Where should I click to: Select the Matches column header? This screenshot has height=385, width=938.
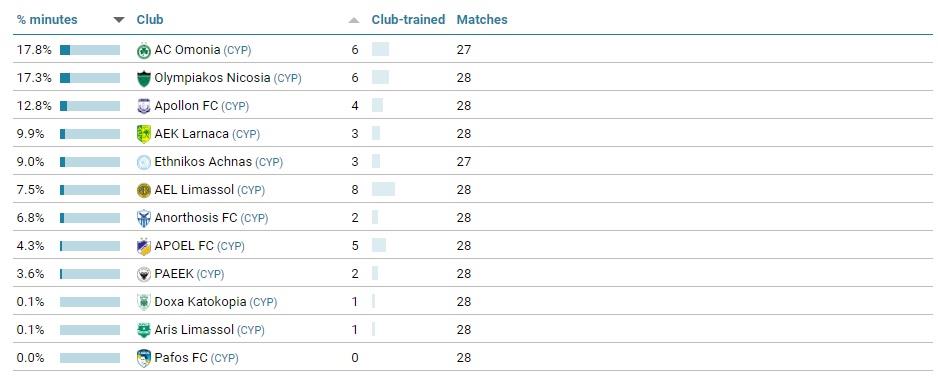click(482, 19)
